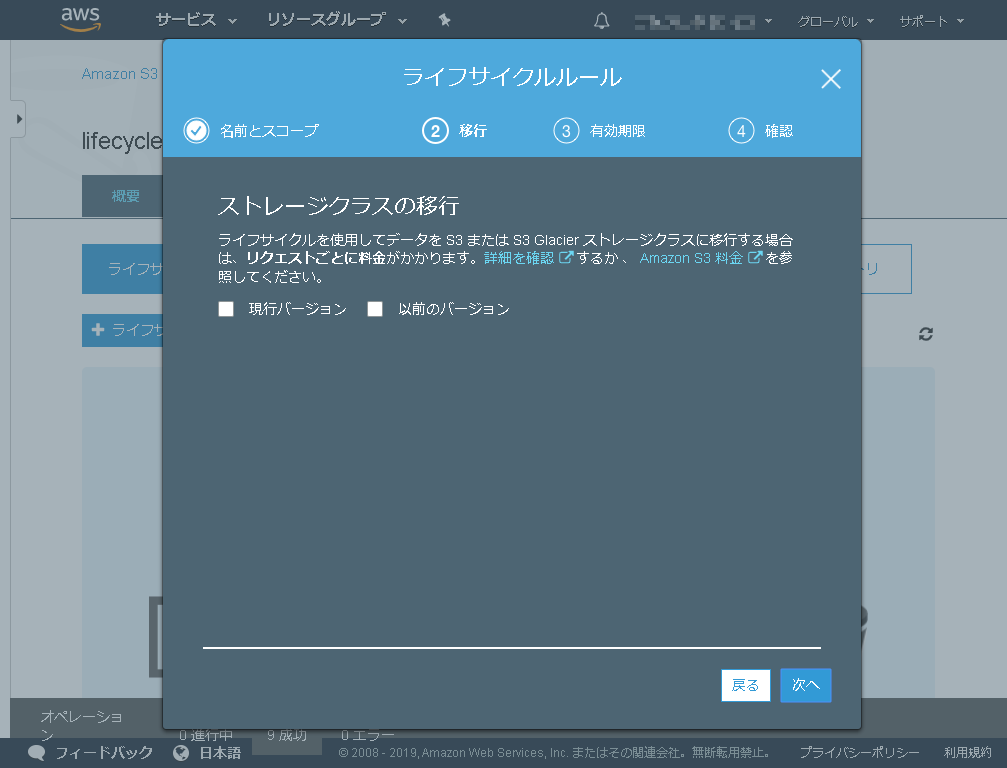Select step 3 circle for 有効期限
Viewport: 1007px width, 768px height.
[x=566, y=131]
